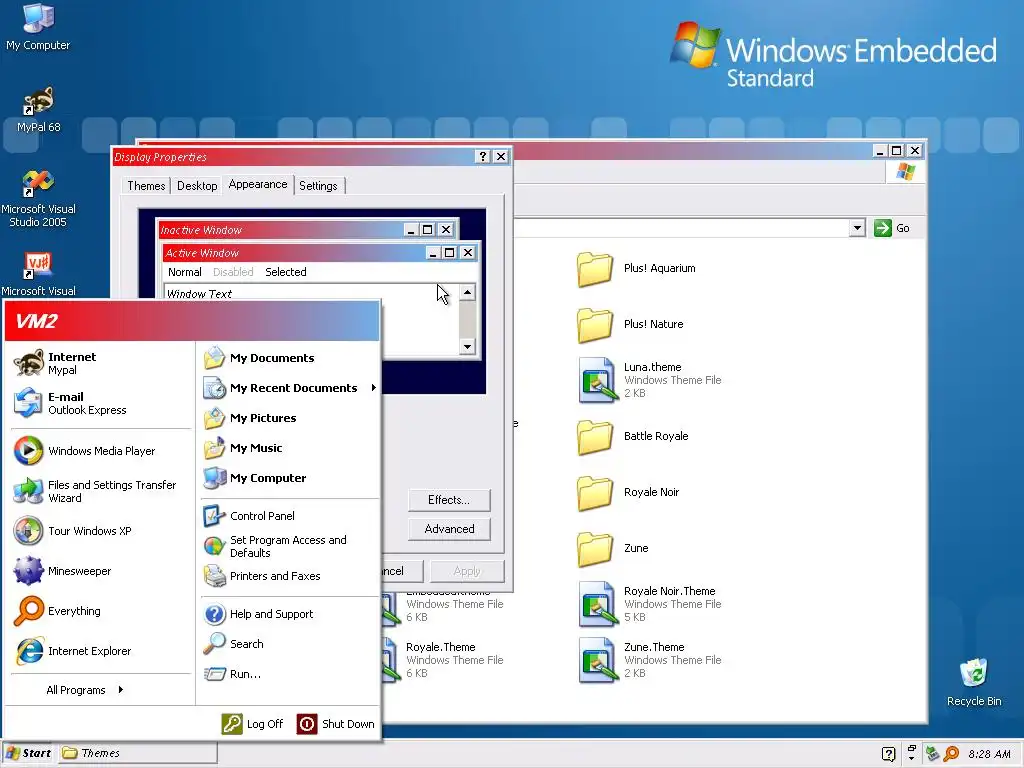The width and height of the screenshot is (1024, 768).
Task: Open address bar dropdown in Themes window
Action: click(x=857, y=228)
